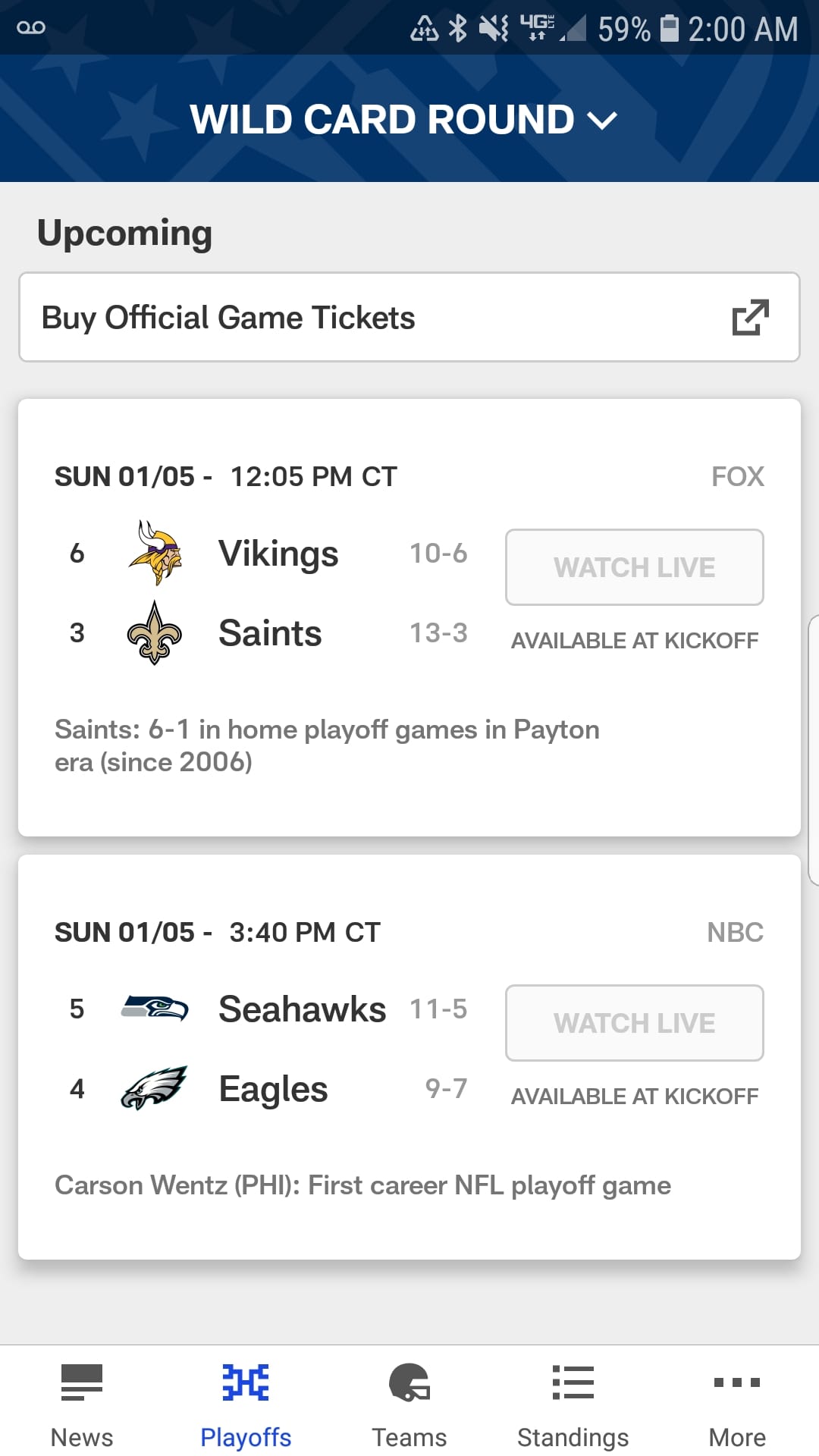Open Buy Official Game Tickets
Image resolution: width=819 pixels, height=1456 pixels.
pos(409,317)
